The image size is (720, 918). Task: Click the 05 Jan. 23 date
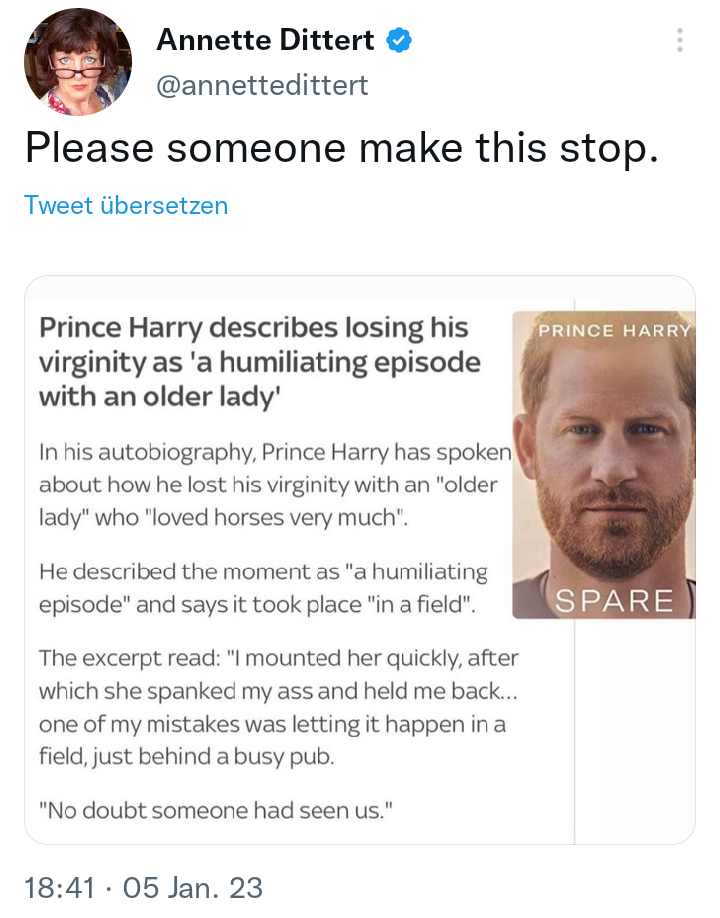point(193,888)
